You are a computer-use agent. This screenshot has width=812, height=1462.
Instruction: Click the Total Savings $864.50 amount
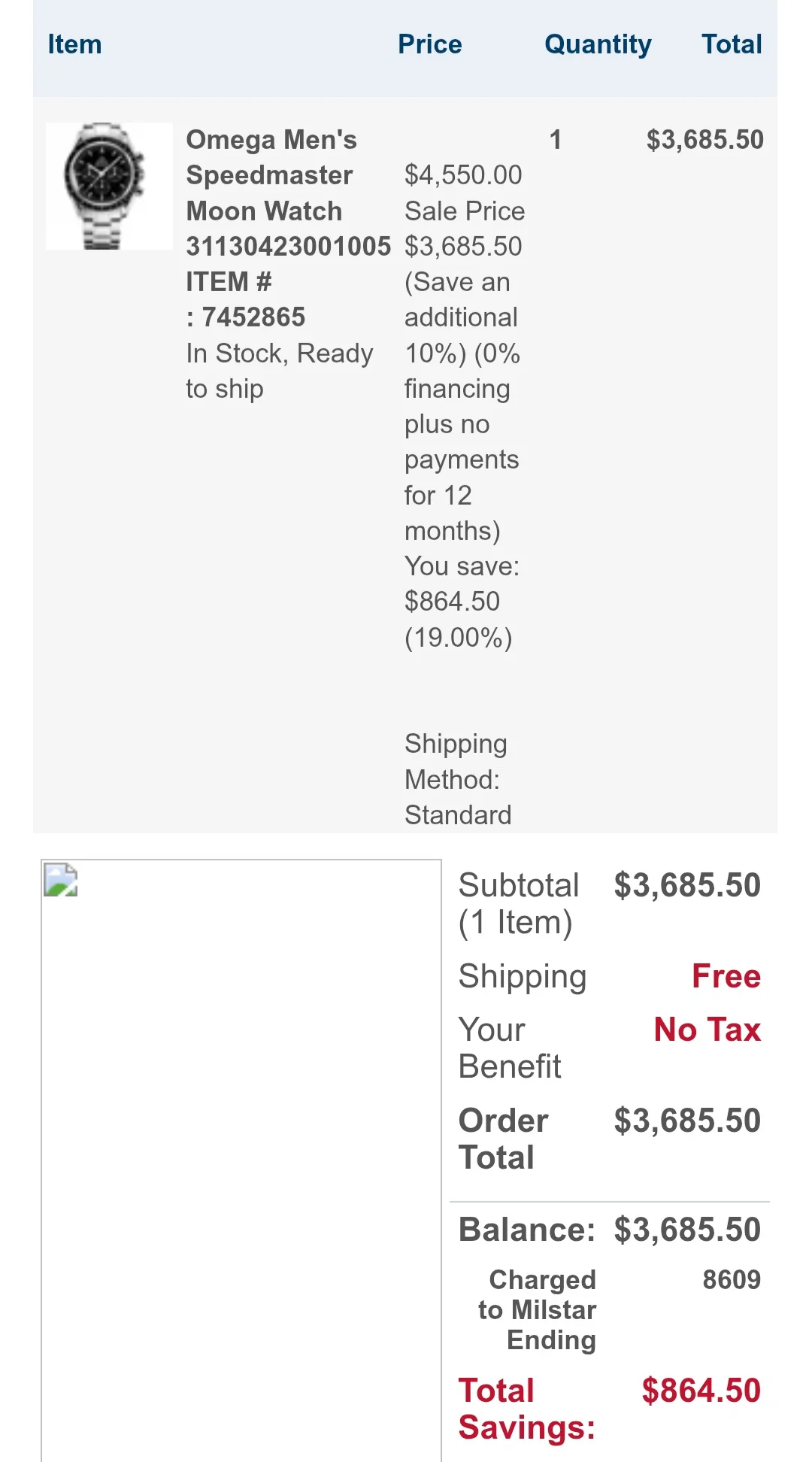pyautogui.click(x=701, y=1391)
